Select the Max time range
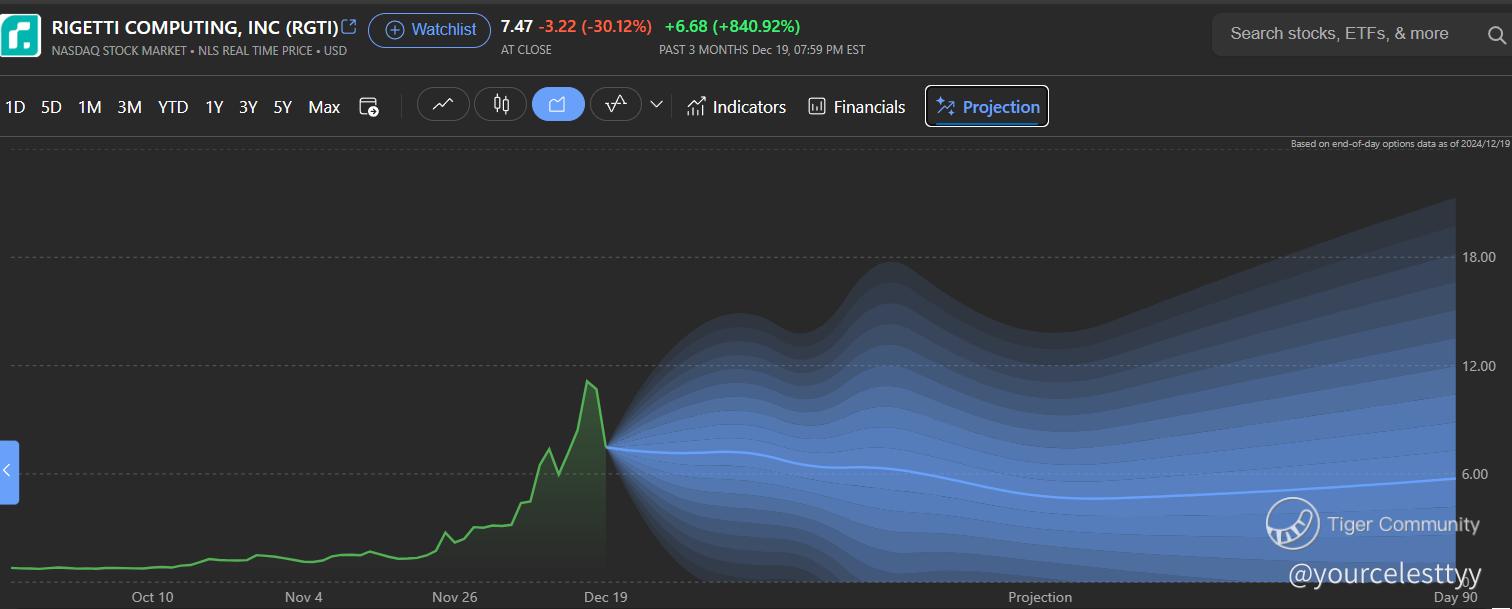This screenshot has width=1512, height=609. tap(324, 107)
